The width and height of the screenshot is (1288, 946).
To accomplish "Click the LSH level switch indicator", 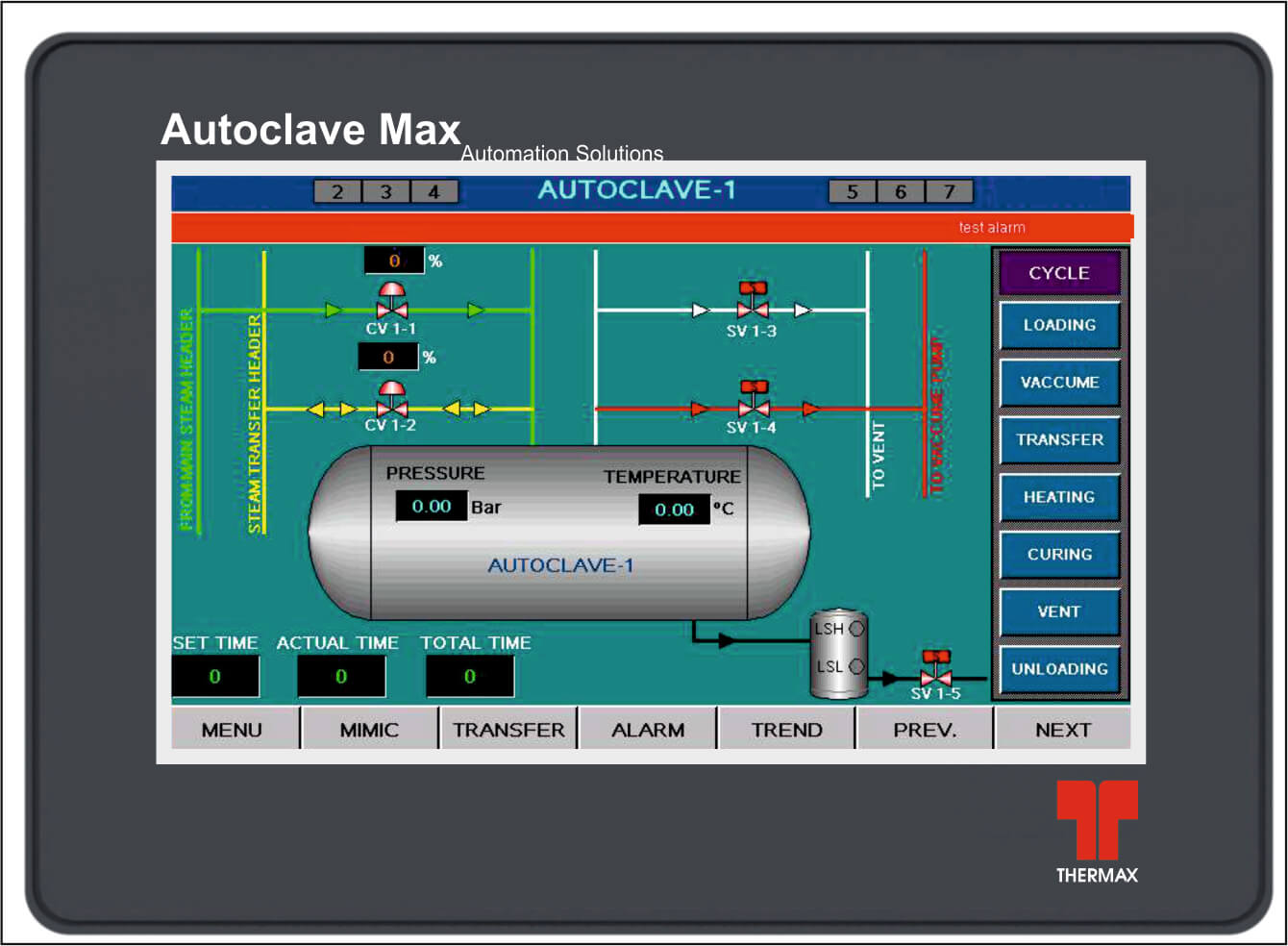I will click(x=856, y=629).
